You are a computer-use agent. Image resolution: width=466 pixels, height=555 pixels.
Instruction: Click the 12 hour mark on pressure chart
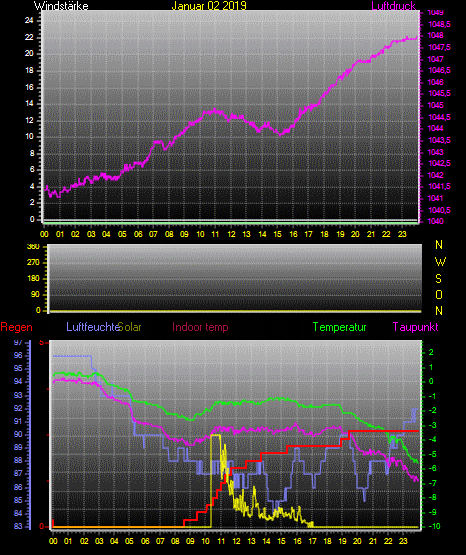click(x=231, y=234)
